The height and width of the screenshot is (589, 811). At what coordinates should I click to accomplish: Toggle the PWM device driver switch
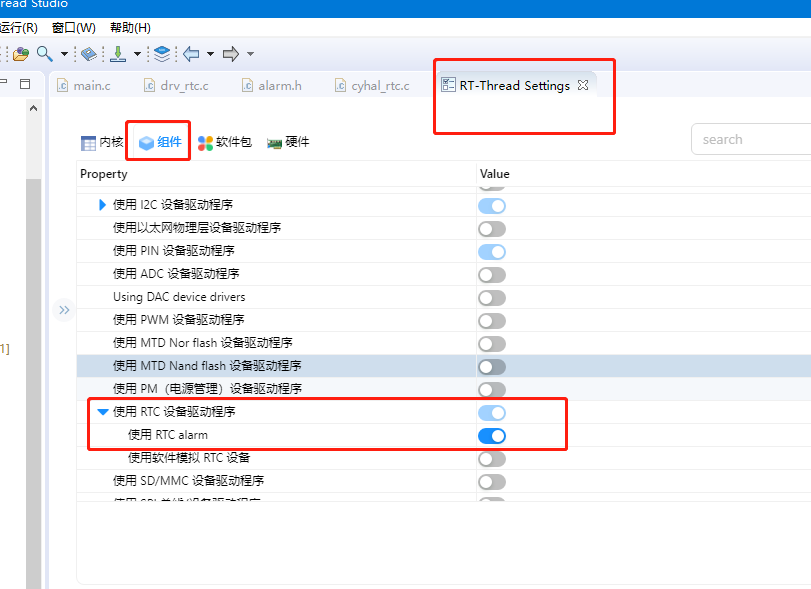click(x=492, y=321)
